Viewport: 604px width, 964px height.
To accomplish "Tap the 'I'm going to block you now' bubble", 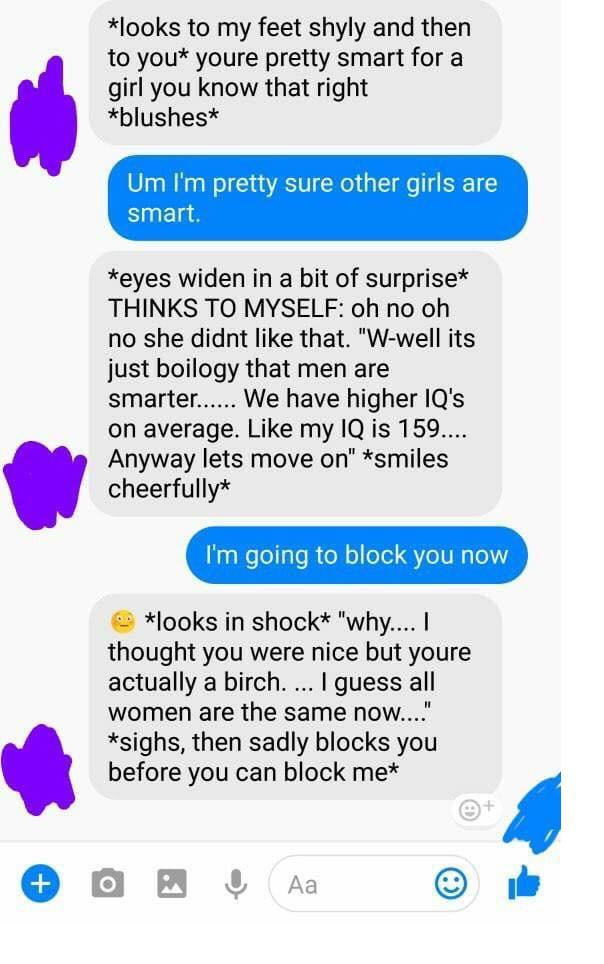I will click(x=357, y=555).
